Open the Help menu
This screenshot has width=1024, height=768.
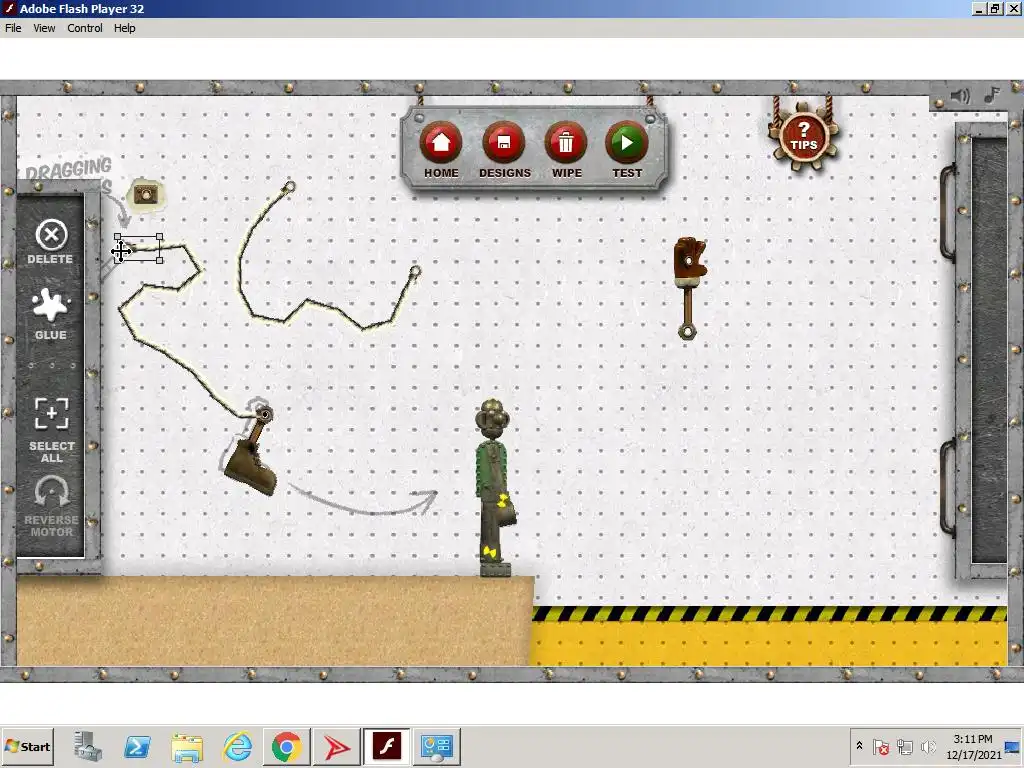click(x=125, y=28)
